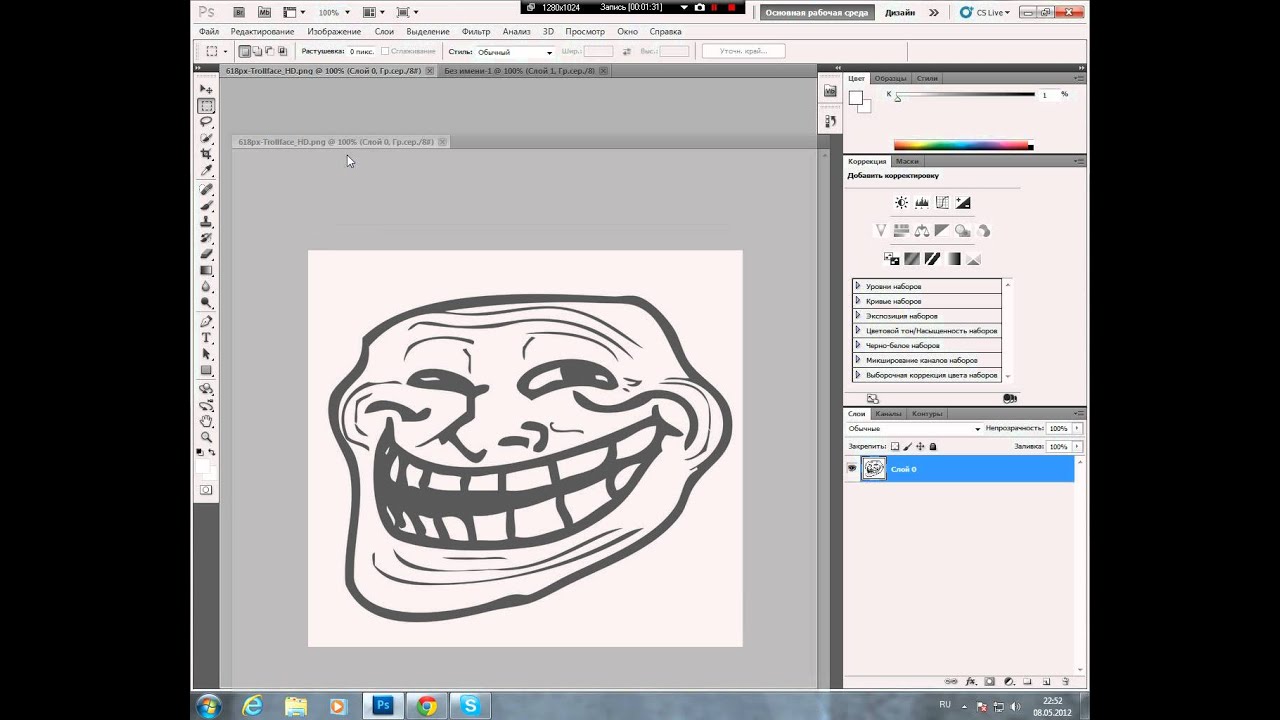The height and width of the screenshot is (720, 1280).
Task: Open the Файл menu
Action: [x=208, y=31]
